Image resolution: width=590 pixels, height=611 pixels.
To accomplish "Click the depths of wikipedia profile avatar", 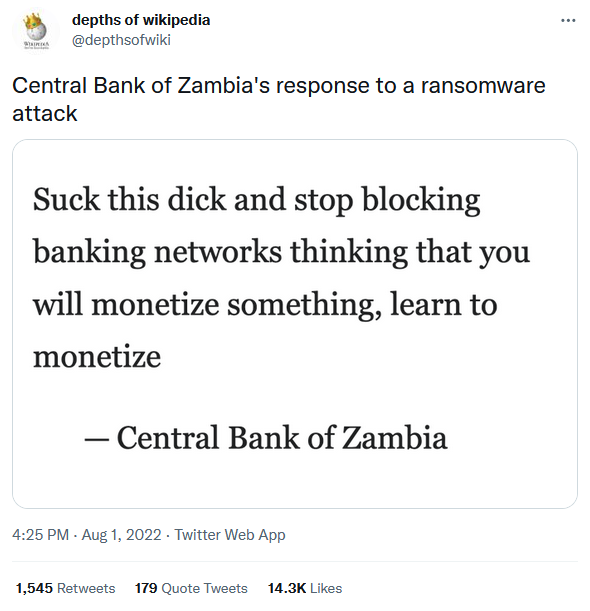I will (x=36, y=32).
